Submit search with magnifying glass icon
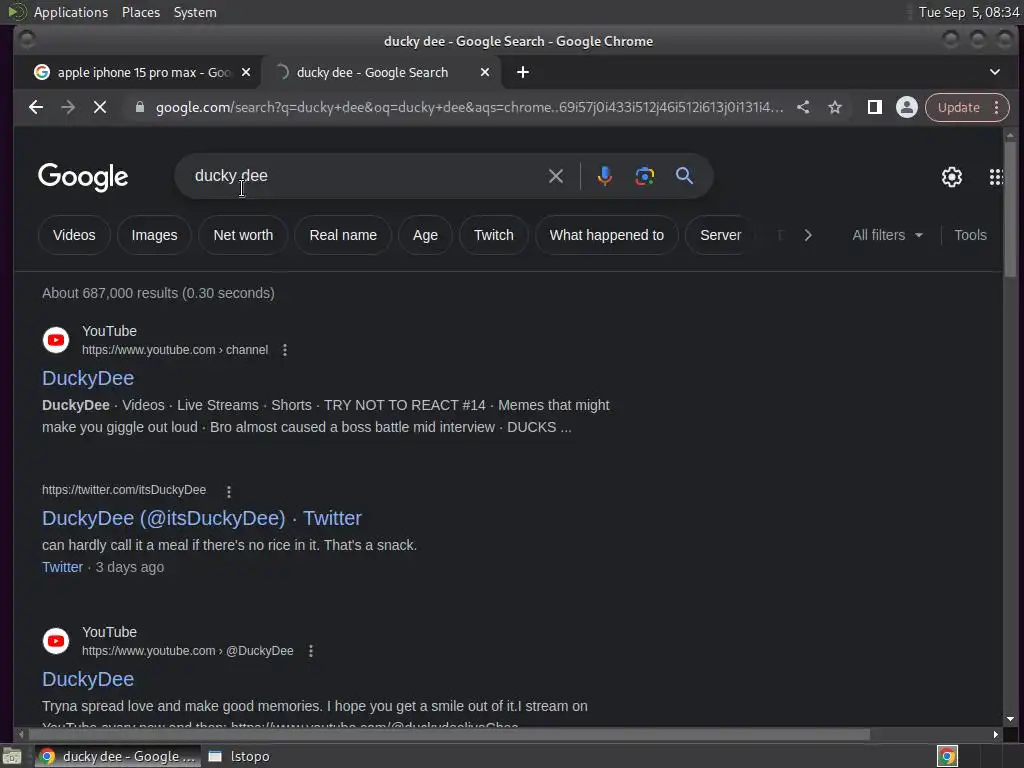The image size is (1024, 768). (684, 176)
